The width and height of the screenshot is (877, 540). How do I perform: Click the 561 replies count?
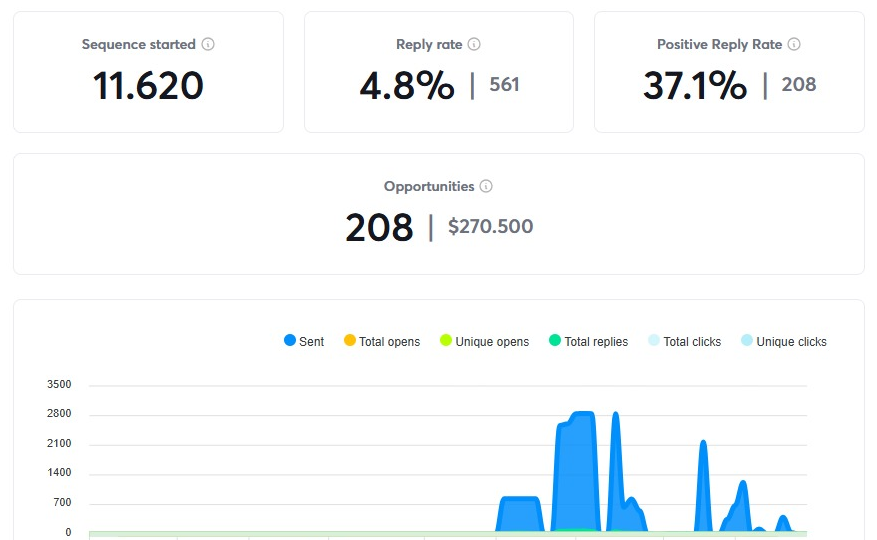click(504, 84)
